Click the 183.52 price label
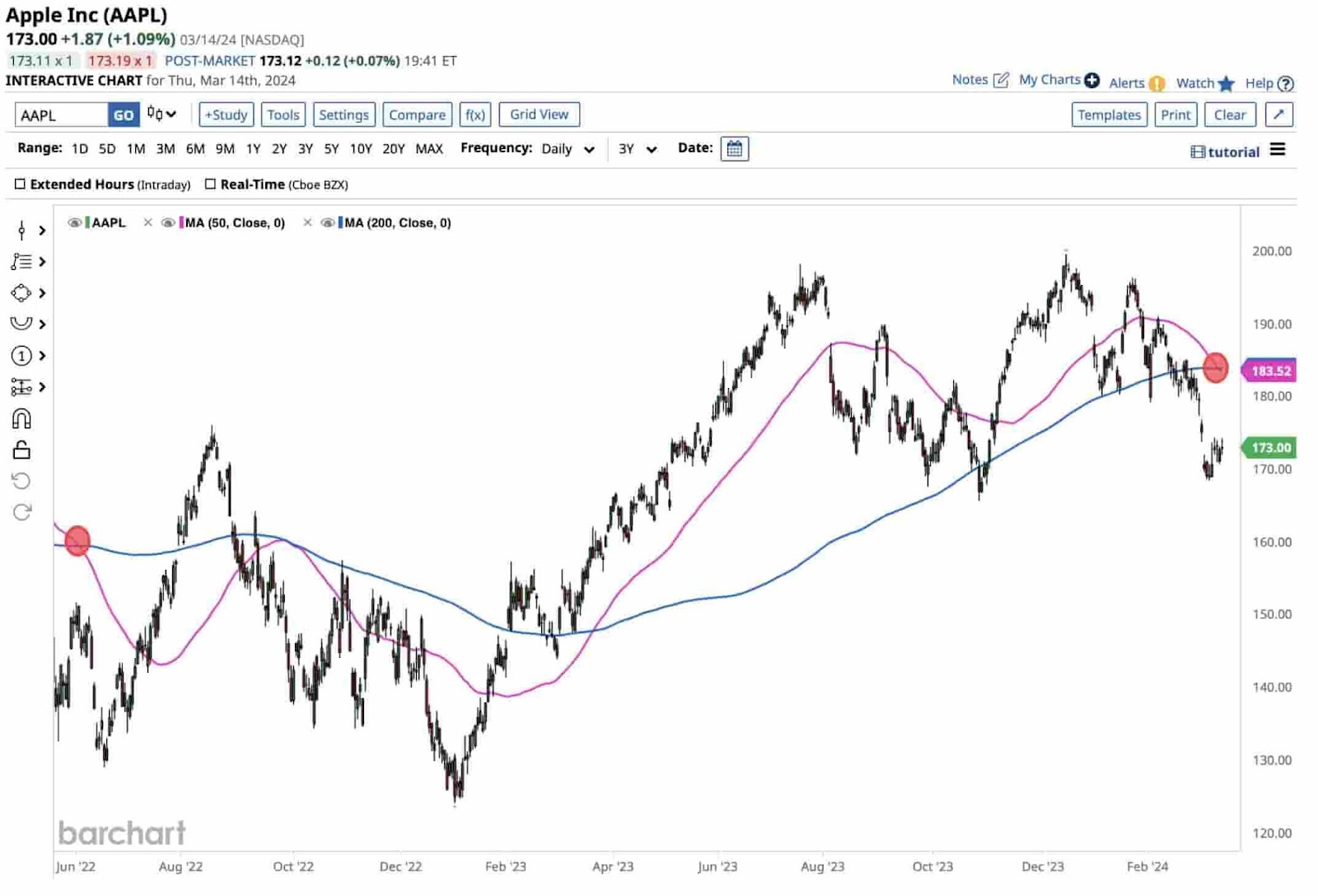Image resolution: width=1318 pixels, height=896 pixels. click(1269, 371)
